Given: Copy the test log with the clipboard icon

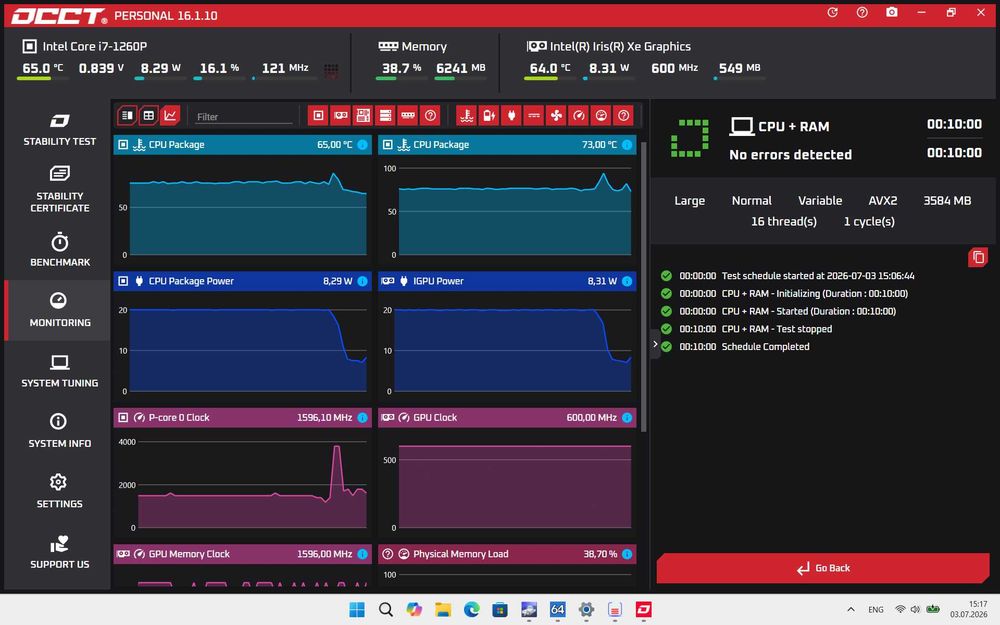Looking at the screenshot, I should point(978,258).
